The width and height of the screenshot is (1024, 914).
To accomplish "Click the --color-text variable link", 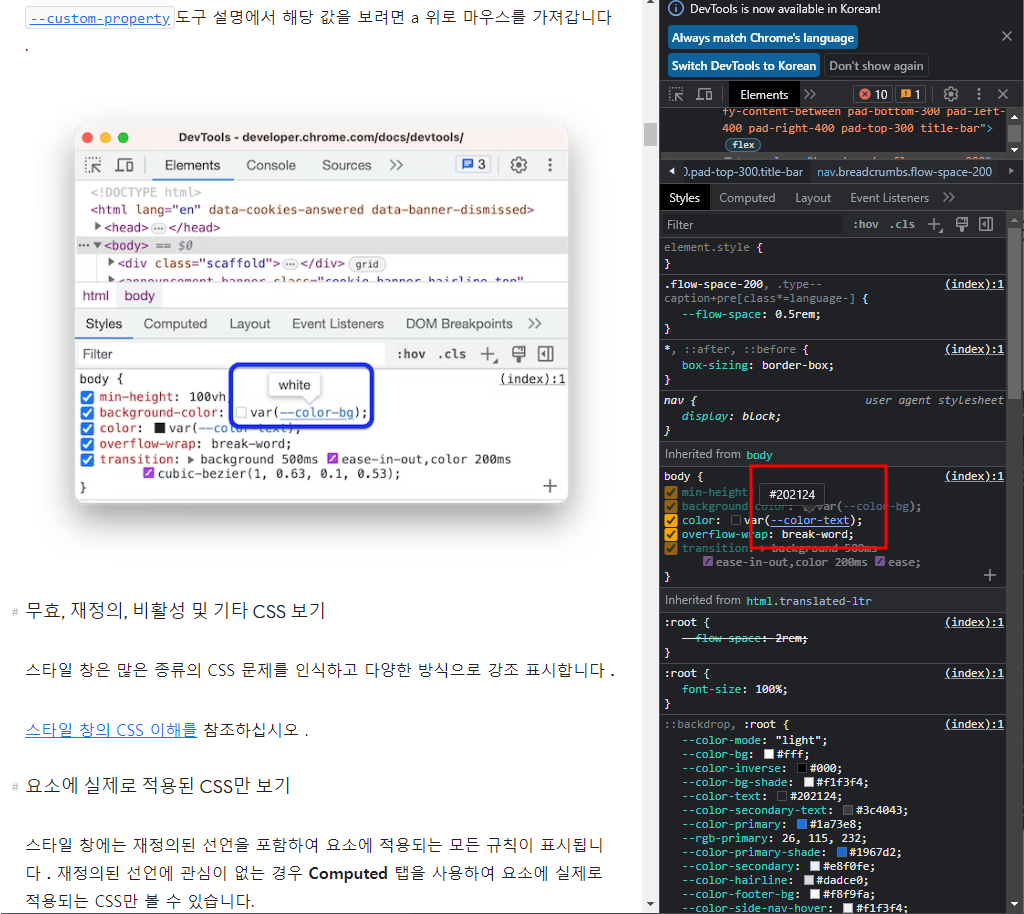I will 810,520.
